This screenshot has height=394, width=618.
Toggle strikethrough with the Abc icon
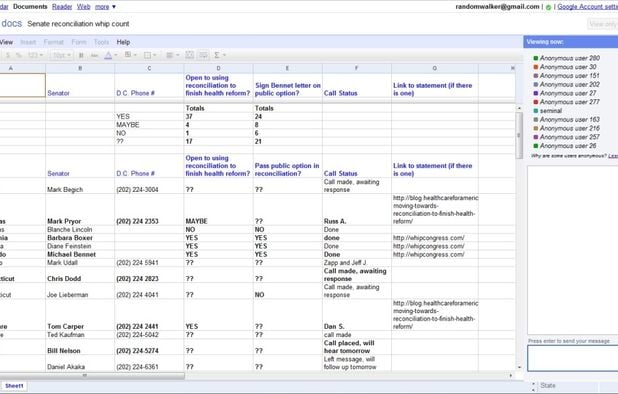(x=94, y=55)
